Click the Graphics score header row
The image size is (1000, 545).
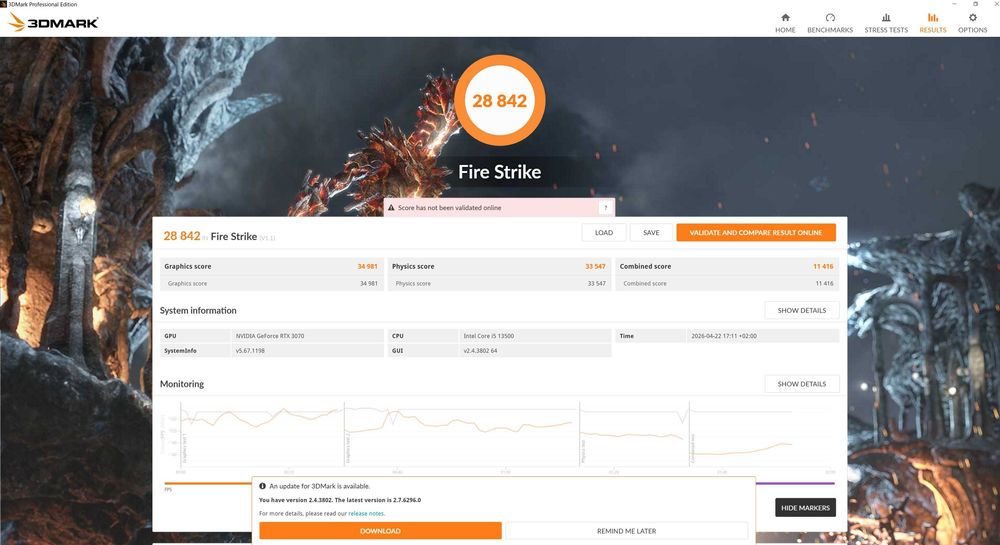271,266
